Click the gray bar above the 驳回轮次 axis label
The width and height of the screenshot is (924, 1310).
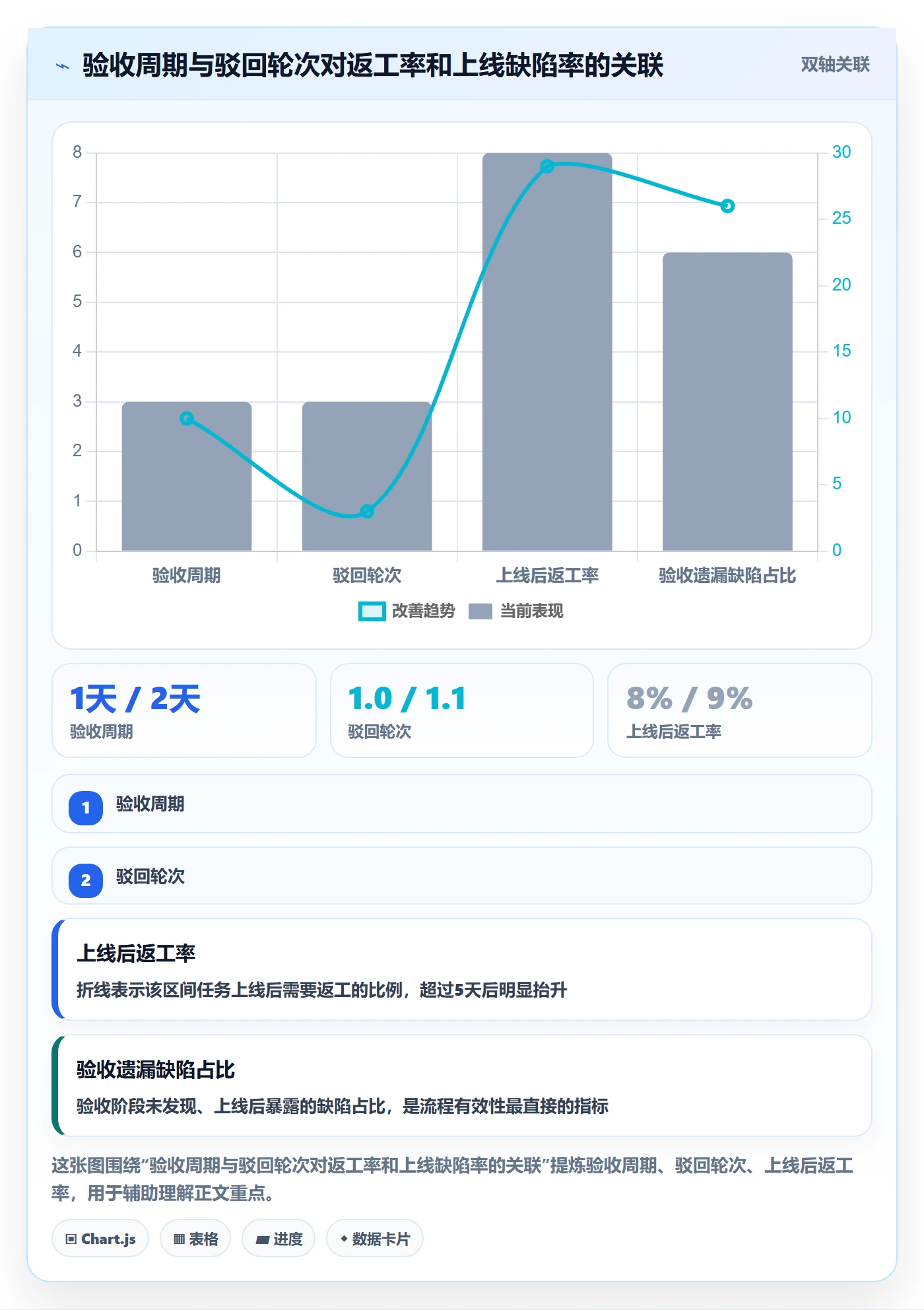click(x=367, y=476)
